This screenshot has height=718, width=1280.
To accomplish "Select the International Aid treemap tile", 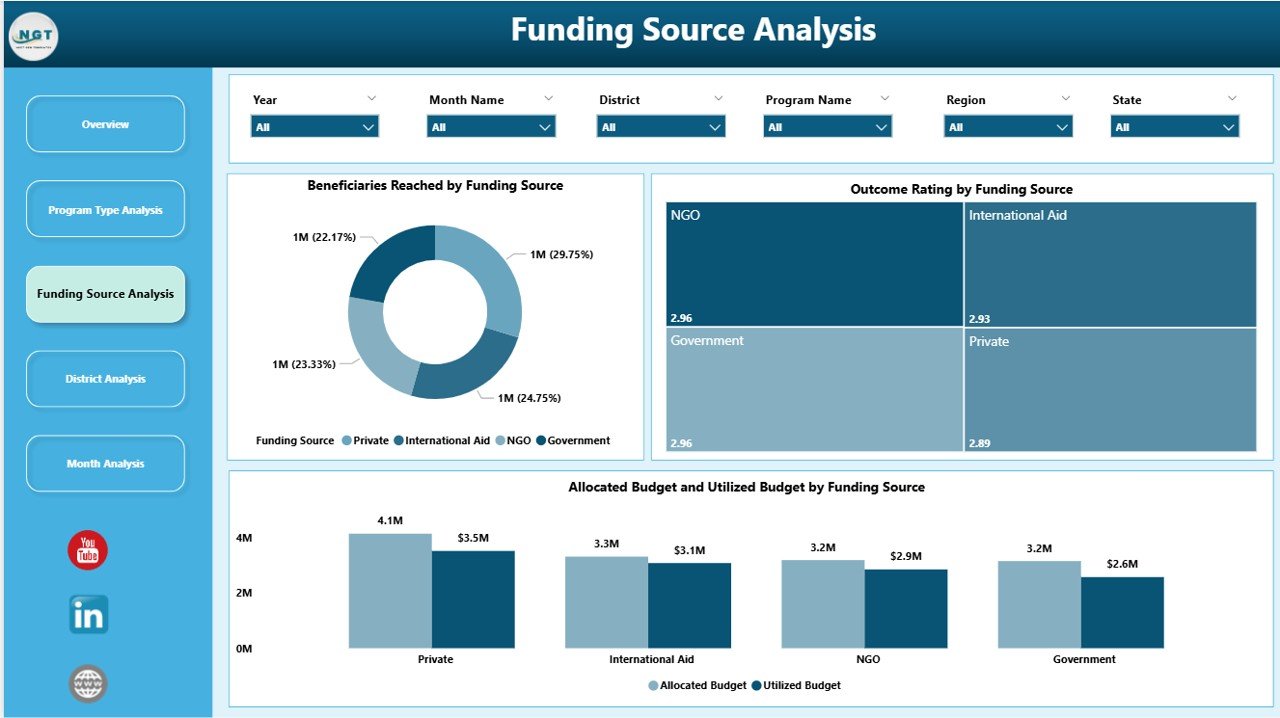I will pyautogui.click(x=1110, y=263).
